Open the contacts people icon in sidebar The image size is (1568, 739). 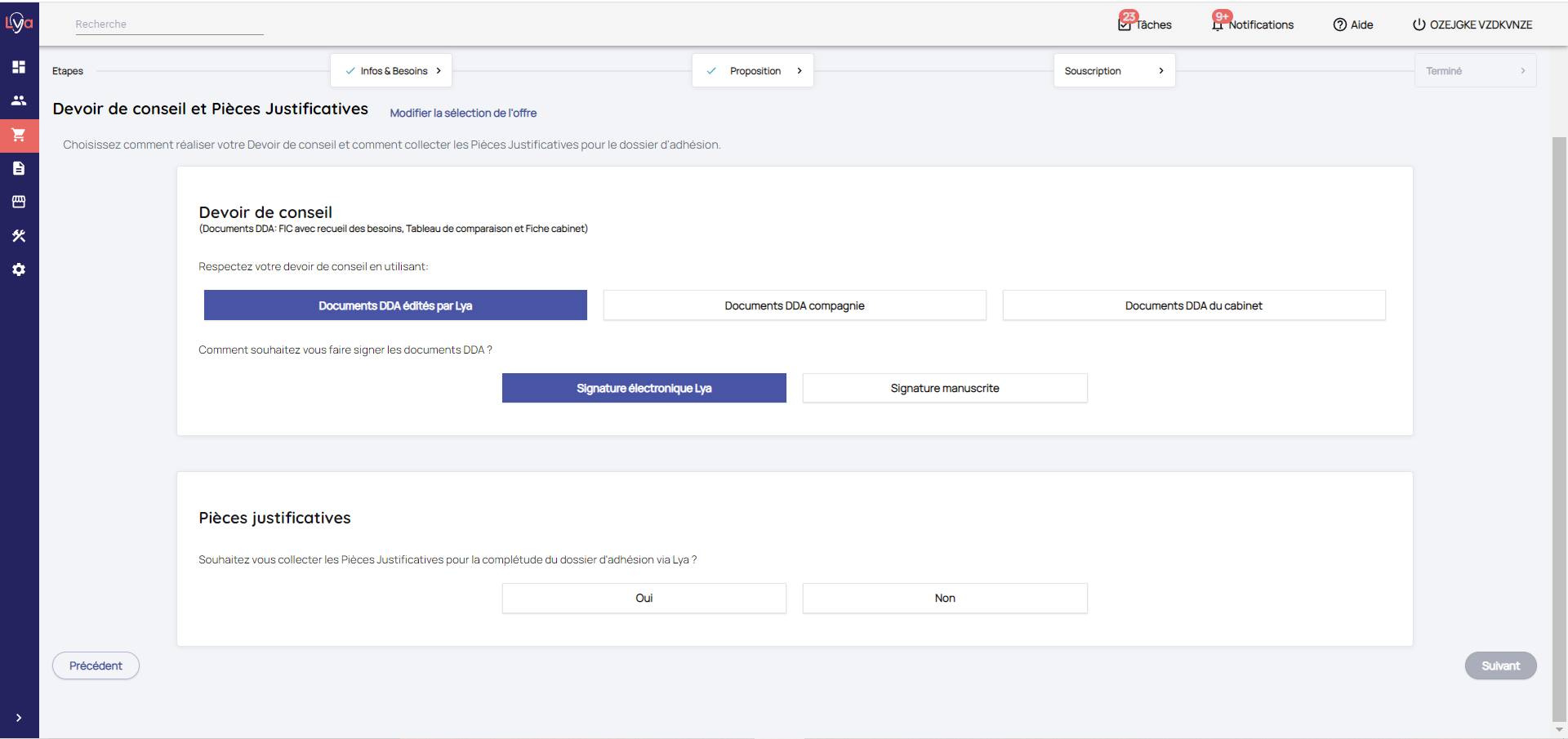point(19,100)
